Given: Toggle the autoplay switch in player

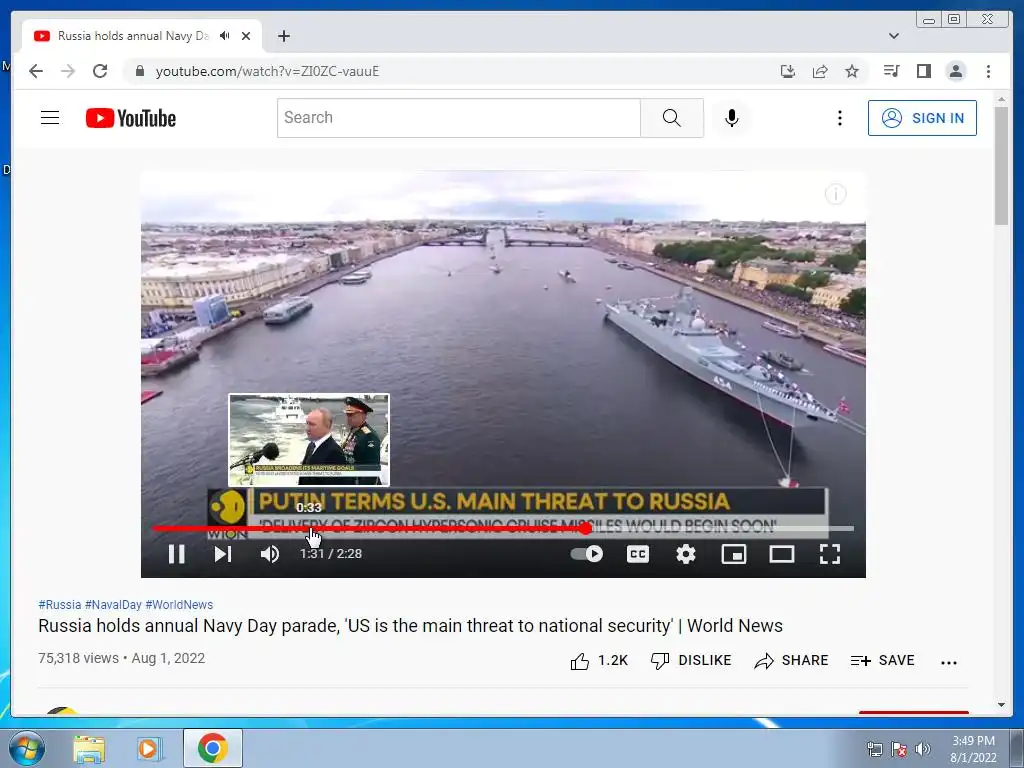Looking at the screenshot, I should point(586,554).
